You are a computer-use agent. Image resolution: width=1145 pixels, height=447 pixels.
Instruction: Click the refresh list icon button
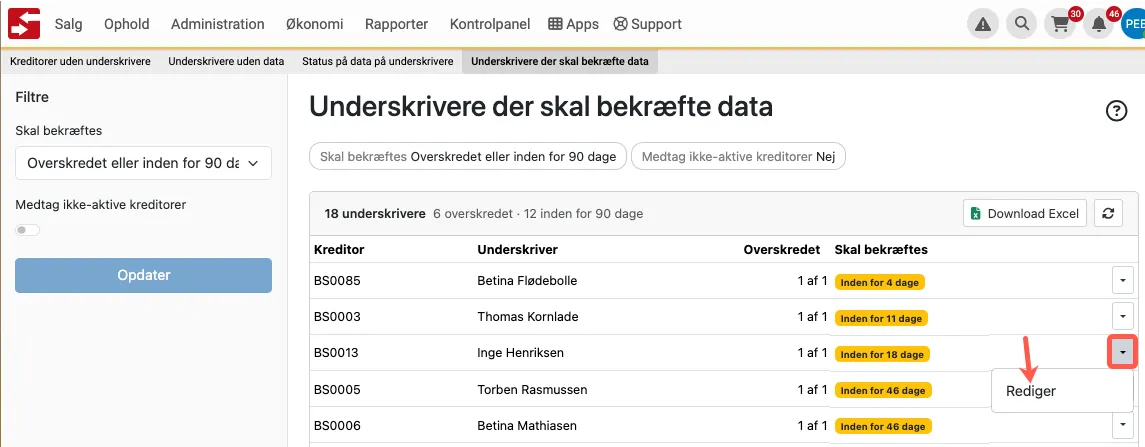[1108, 213]
